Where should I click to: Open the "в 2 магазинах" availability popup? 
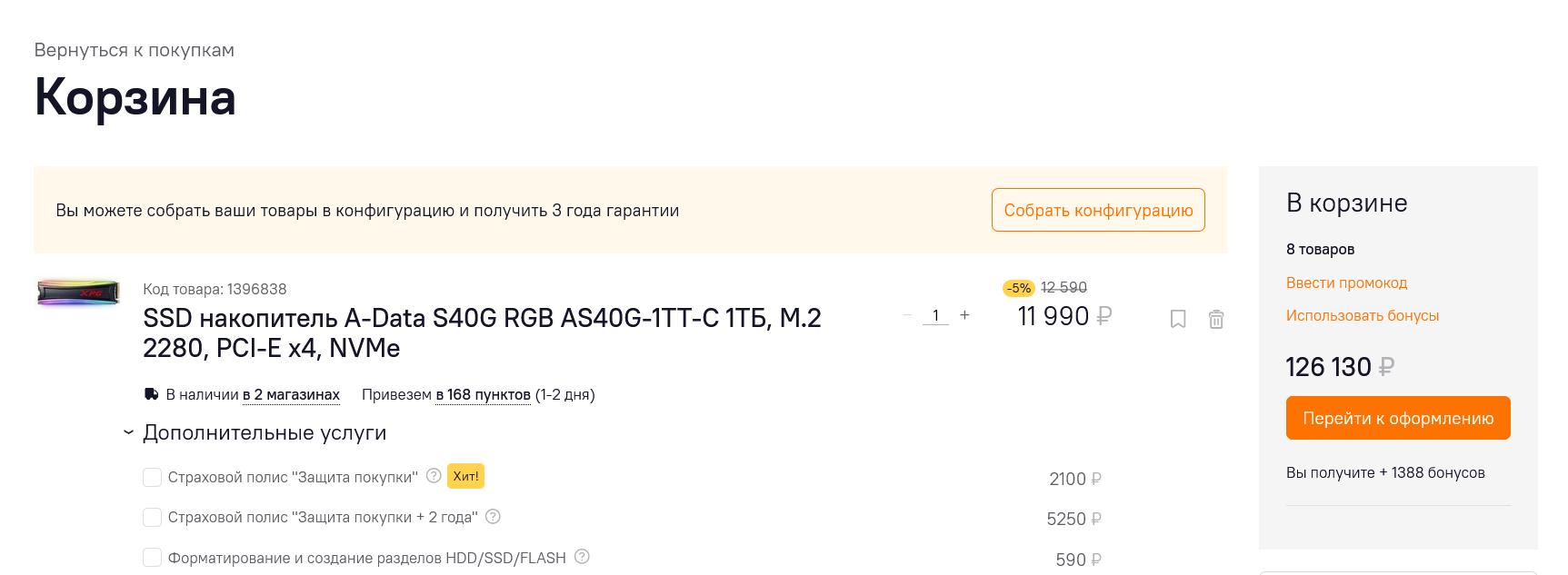click(x=291, y=394)
